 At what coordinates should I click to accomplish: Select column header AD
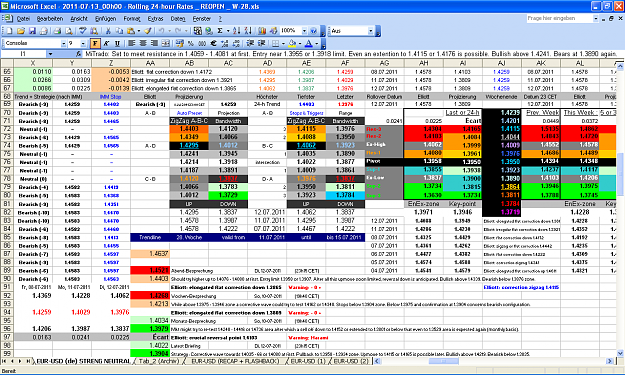point(267,63)
